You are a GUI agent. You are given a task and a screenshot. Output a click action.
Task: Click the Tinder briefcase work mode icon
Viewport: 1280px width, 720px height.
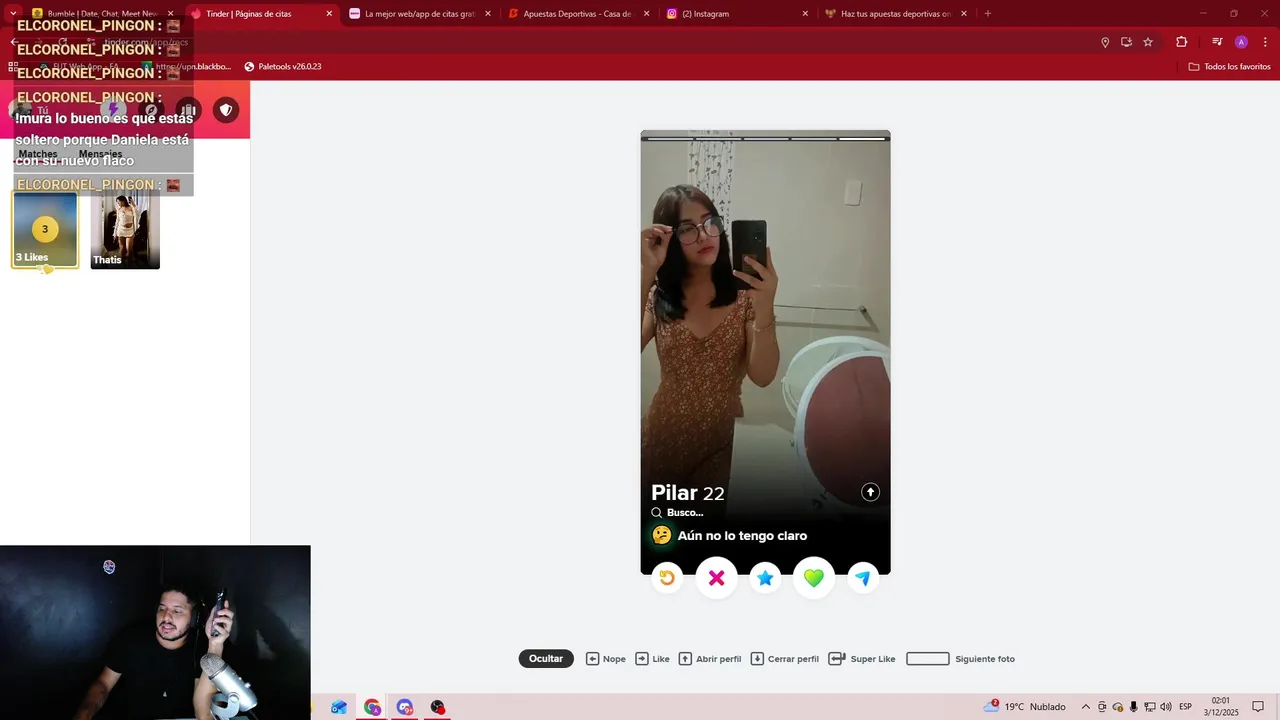click(x=188, y=110)
